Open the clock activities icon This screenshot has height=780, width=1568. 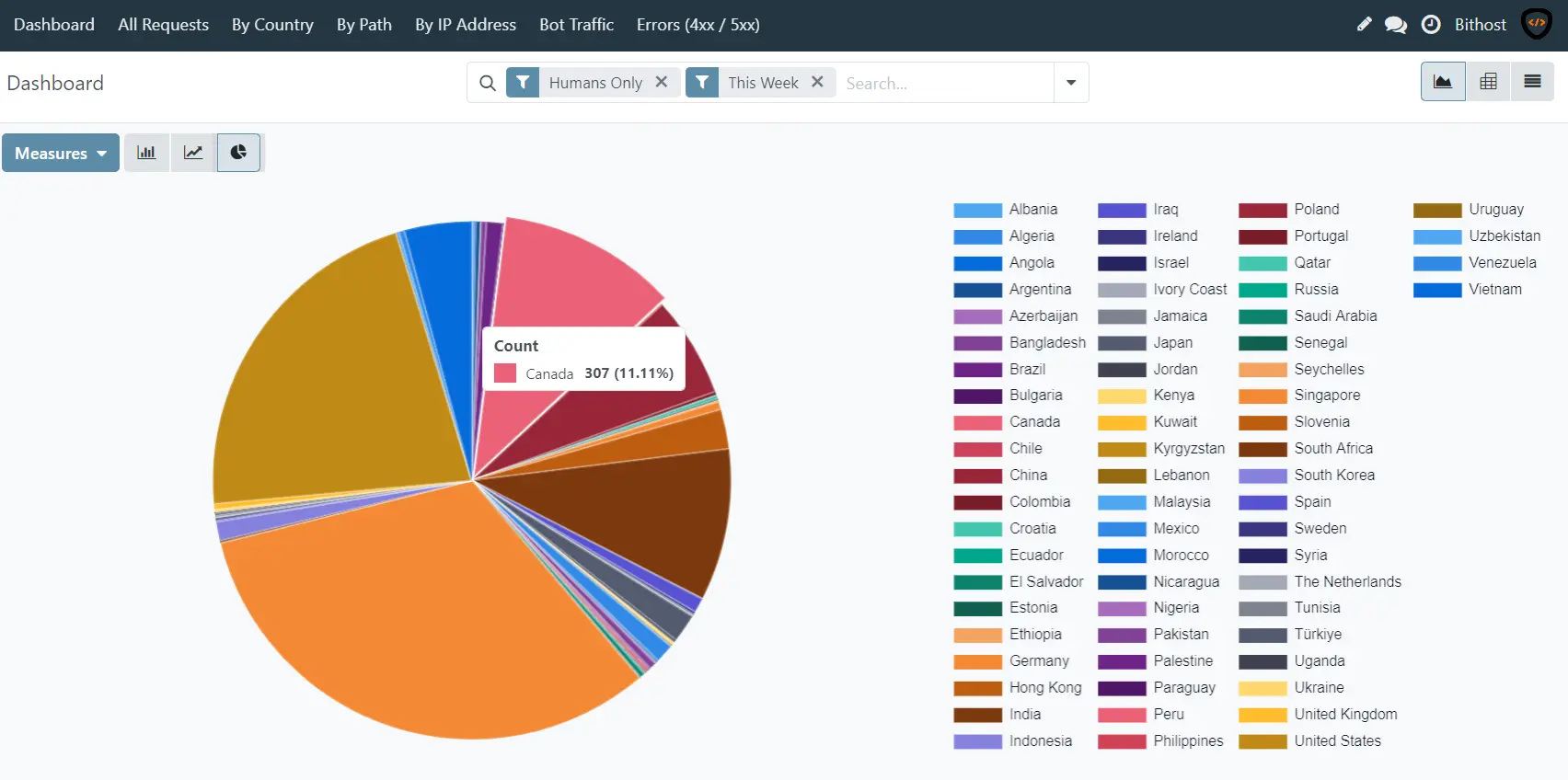coord(1431,25)
